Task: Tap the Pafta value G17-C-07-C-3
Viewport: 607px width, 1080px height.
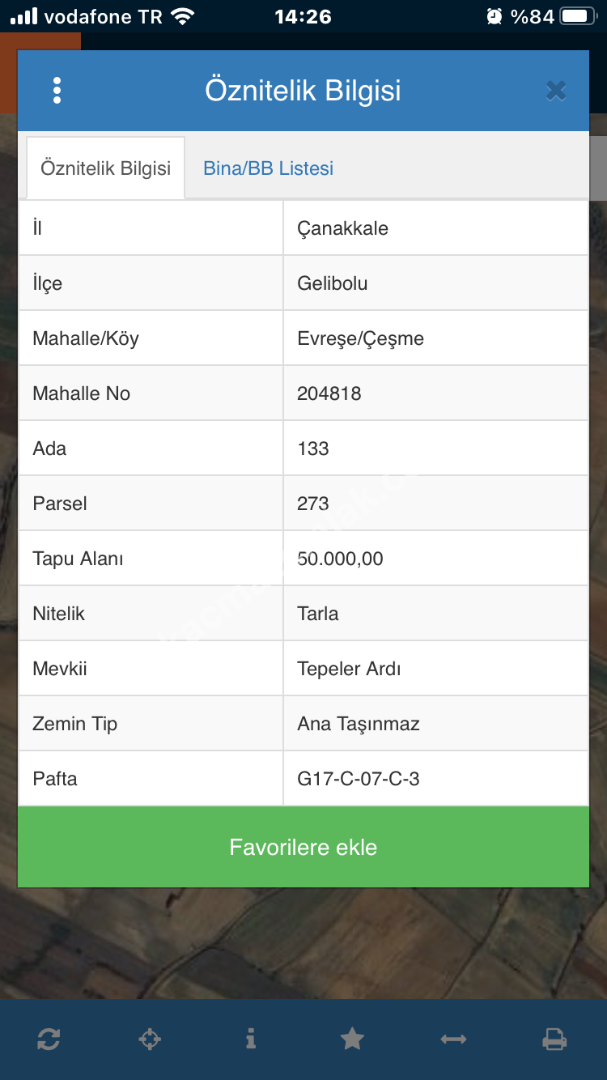Action: pos(358,778)
